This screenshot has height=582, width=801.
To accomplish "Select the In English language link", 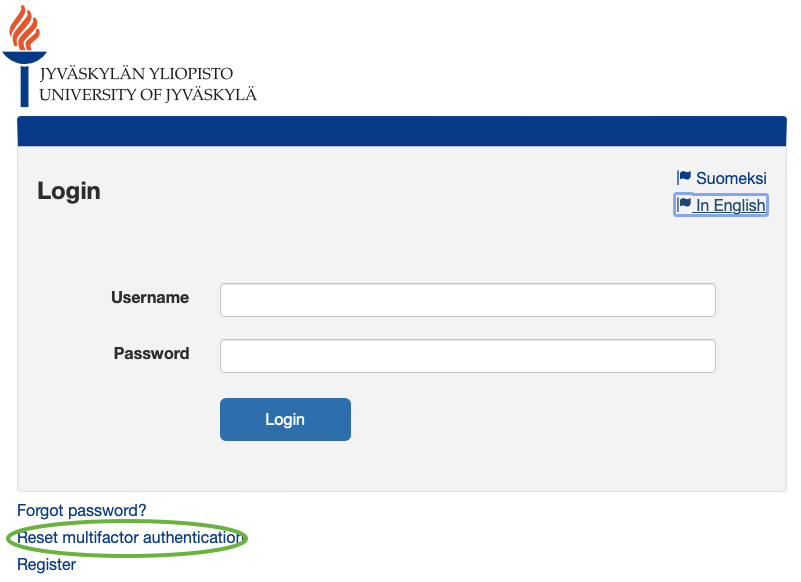I will tap(730, 206).
